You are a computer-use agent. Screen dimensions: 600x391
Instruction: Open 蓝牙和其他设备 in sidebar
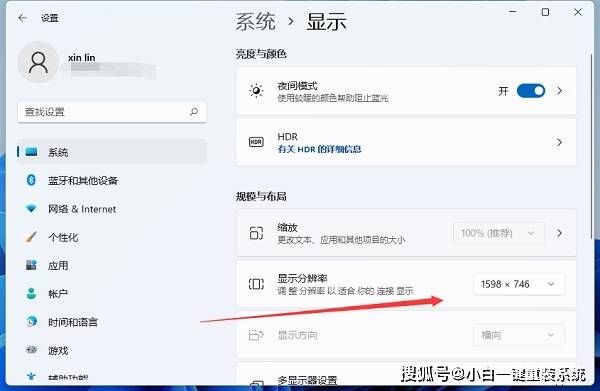(112, 180)
